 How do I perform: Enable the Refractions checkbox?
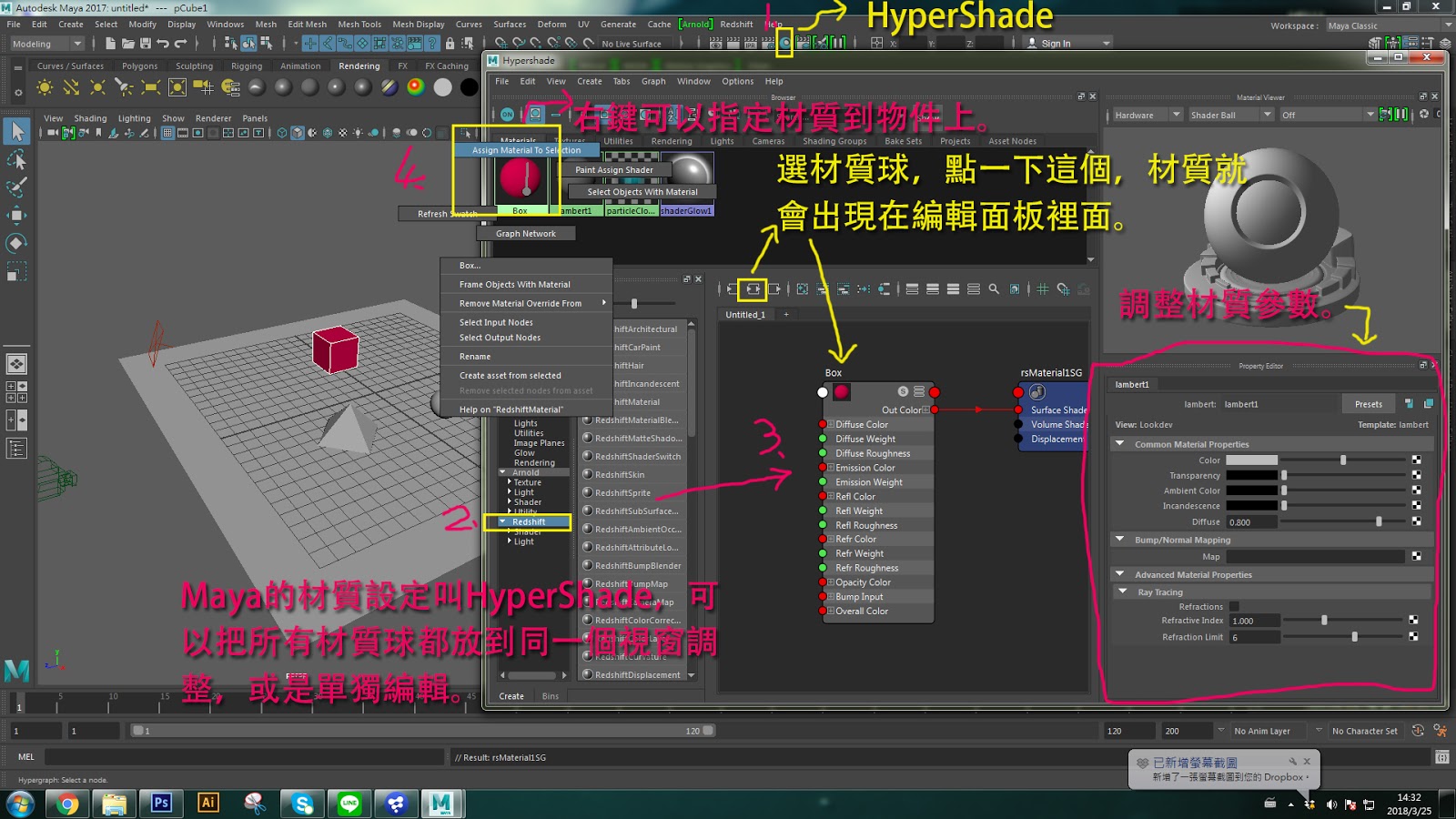[1234, 606]
